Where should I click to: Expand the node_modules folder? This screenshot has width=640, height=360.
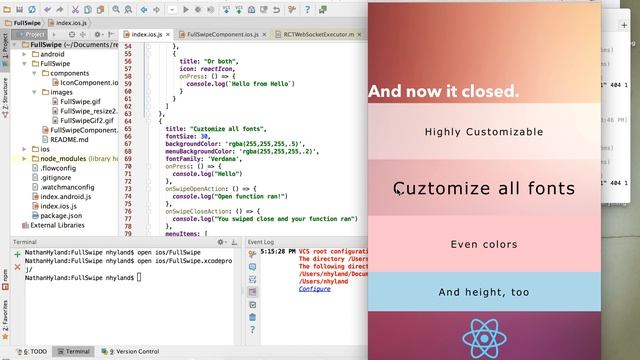coord(24,158)
